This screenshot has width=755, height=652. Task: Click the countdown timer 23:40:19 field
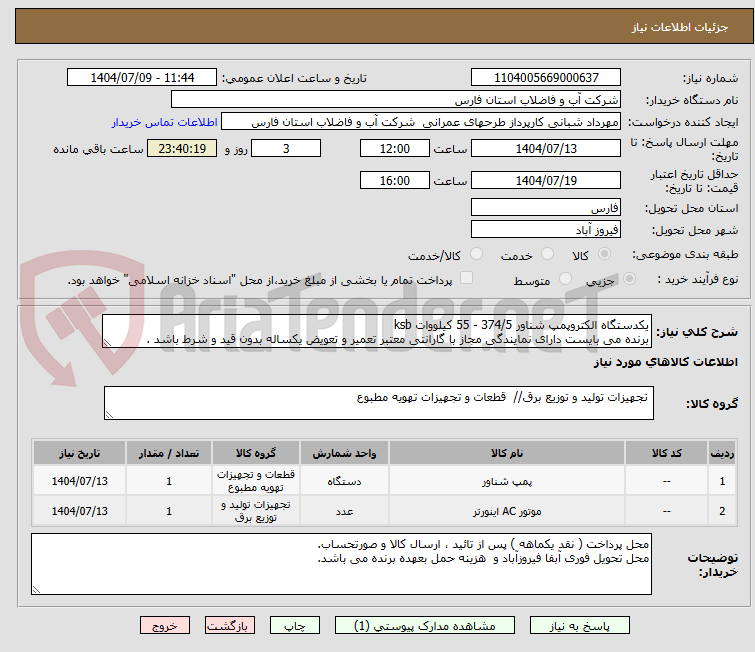[182, 148]
